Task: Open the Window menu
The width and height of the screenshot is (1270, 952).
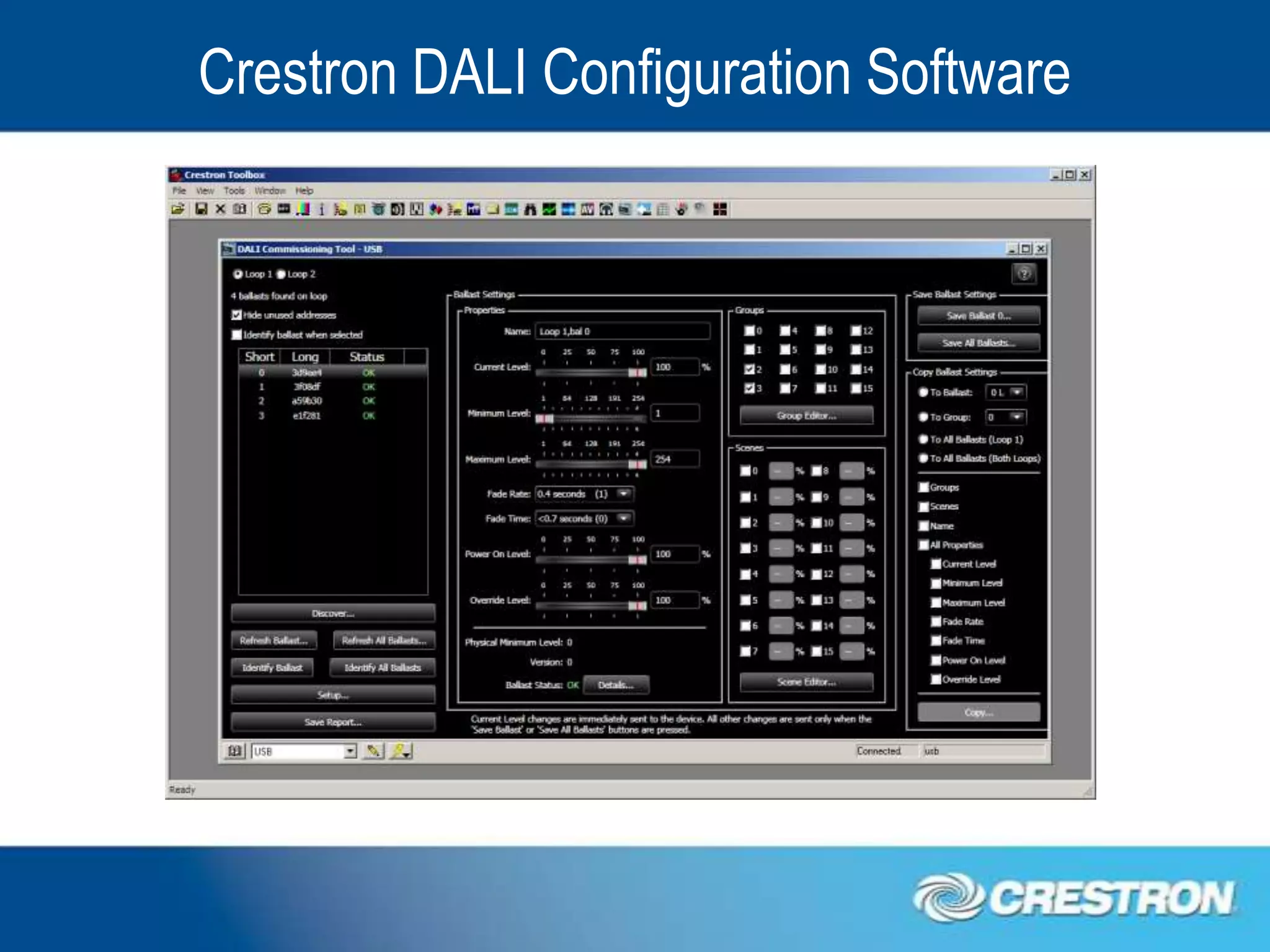Action: point(270,191)
